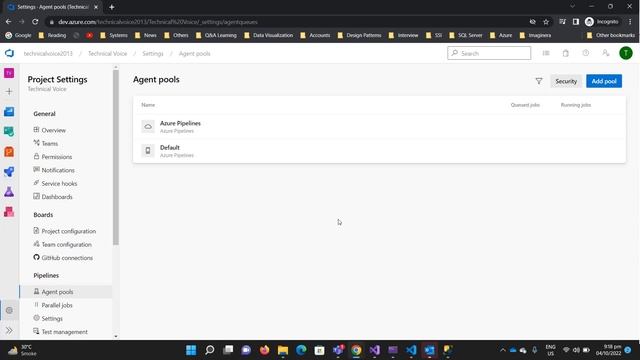Open Visual Studio Code from taskbar

[x=411, y=350]
